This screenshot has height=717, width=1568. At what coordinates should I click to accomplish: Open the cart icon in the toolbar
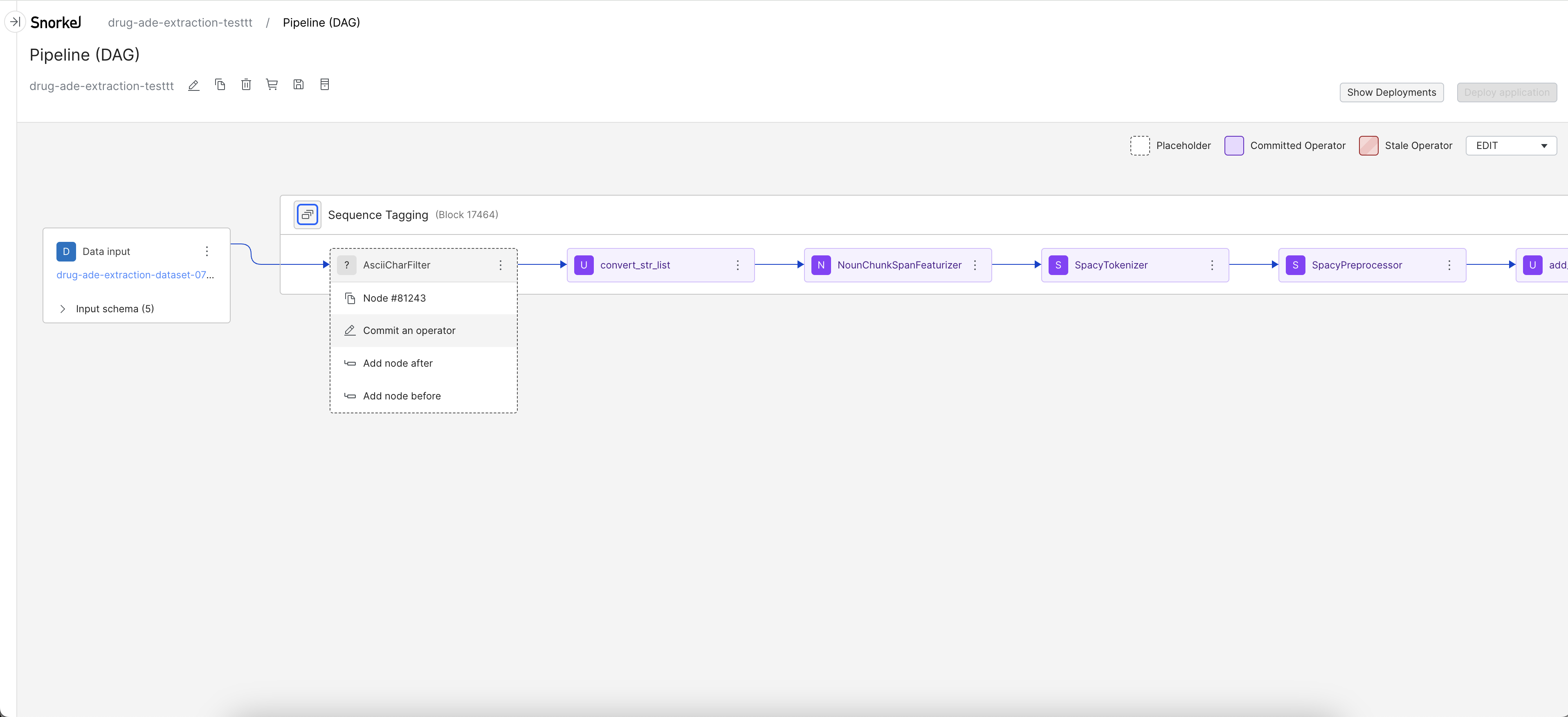click(x=272, y=85)
